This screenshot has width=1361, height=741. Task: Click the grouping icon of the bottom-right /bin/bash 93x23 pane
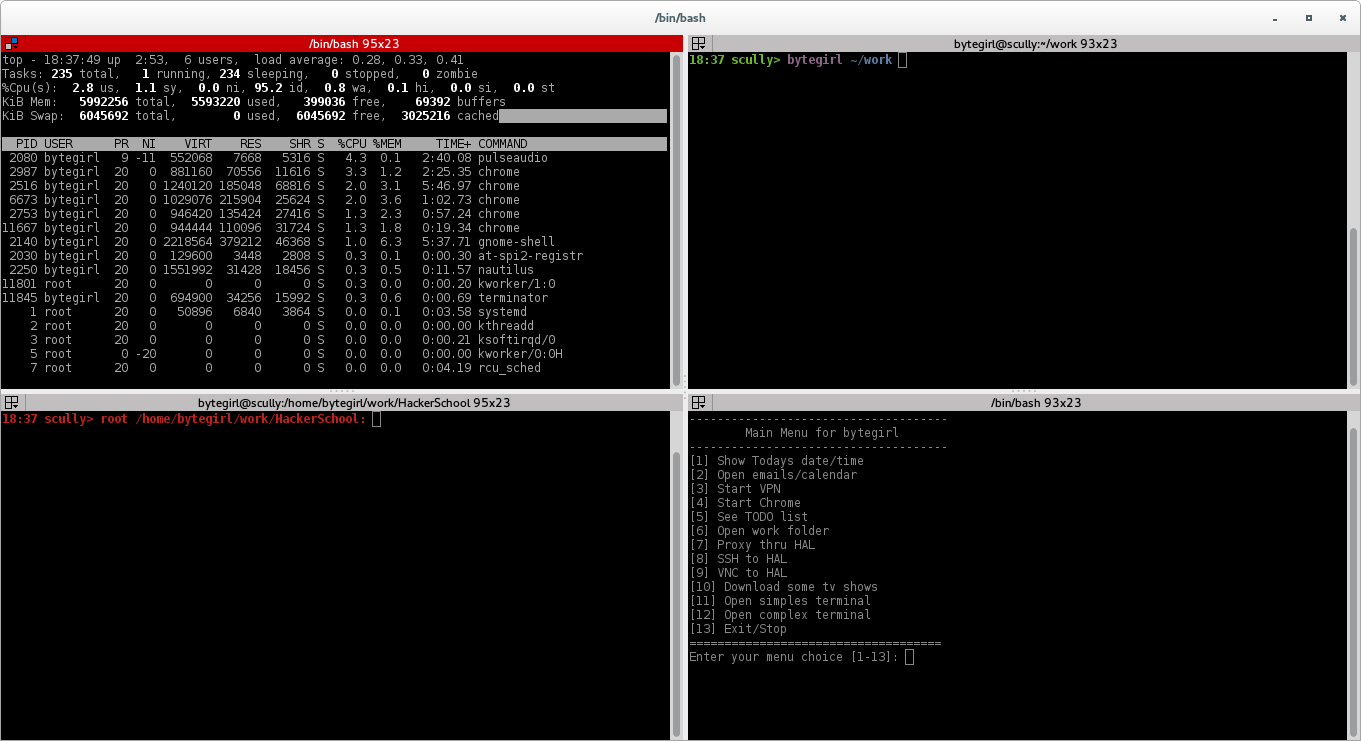pyautogui.click(x=699, y=402)
